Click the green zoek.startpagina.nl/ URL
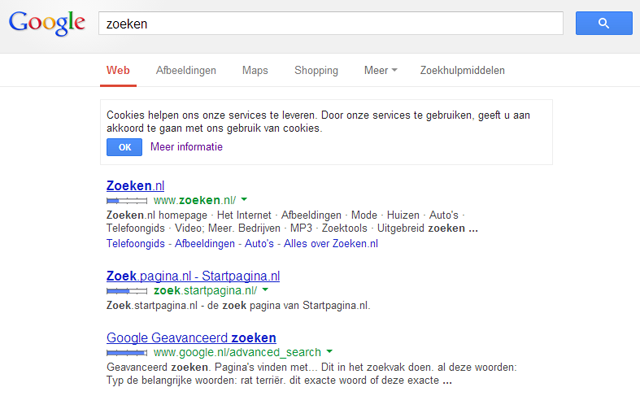 pos(205,290)
